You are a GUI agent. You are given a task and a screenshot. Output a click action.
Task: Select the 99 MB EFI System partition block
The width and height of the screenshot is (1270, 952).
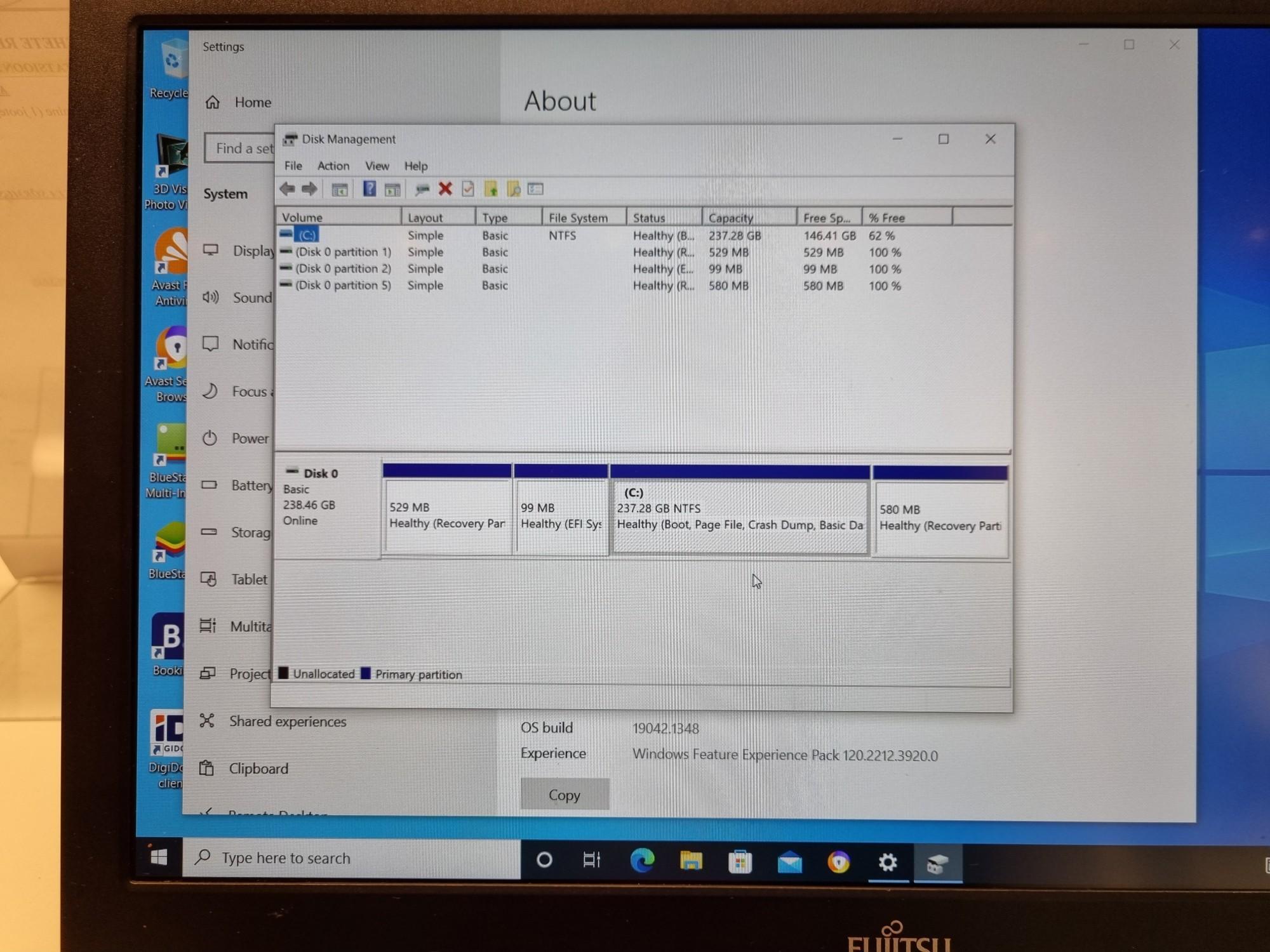(x=561, y=510)
